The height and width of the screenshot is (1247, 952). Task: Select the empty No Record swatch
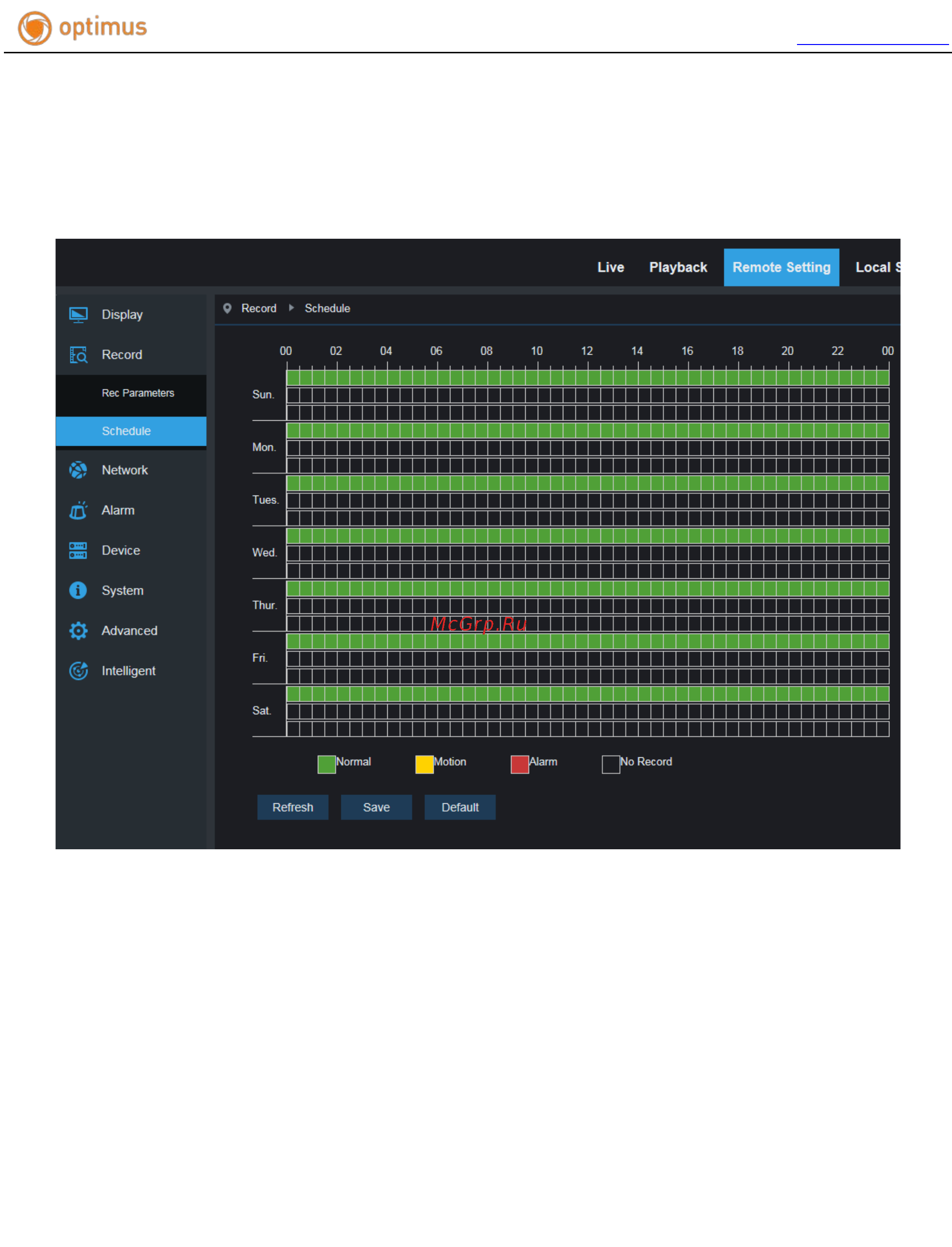tap(611, 764)
